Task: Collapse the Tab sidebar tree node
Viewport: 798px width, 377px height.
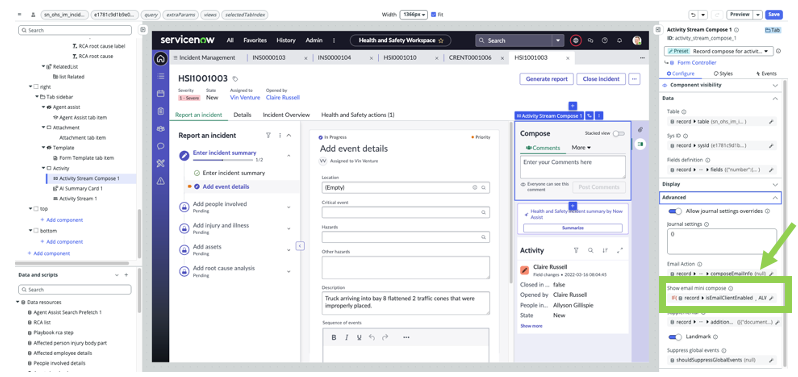Action: (x=37, y=97)
